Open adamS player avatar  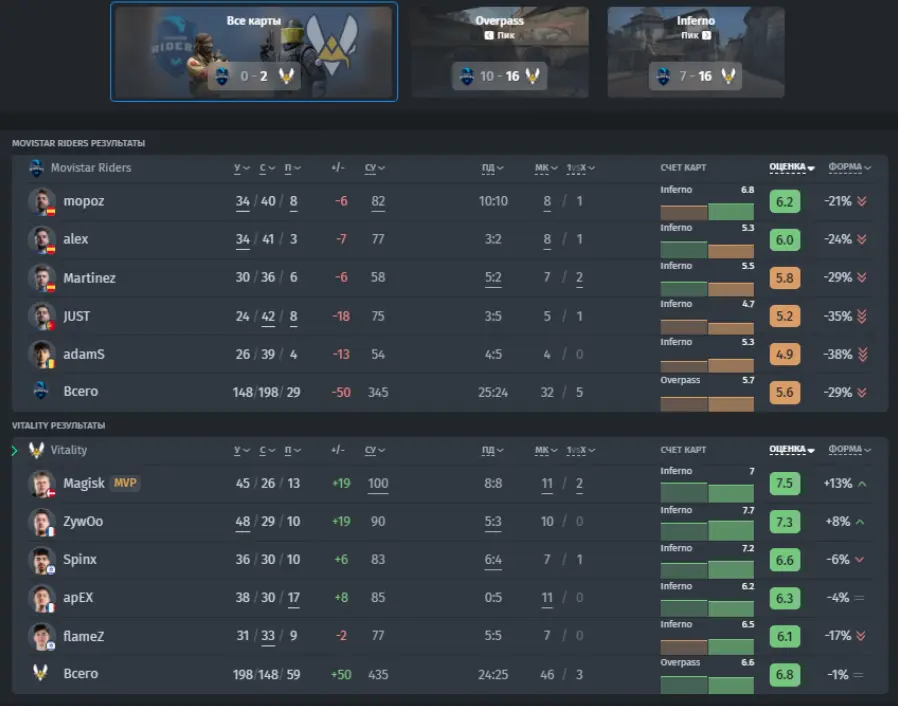[42, 354]
